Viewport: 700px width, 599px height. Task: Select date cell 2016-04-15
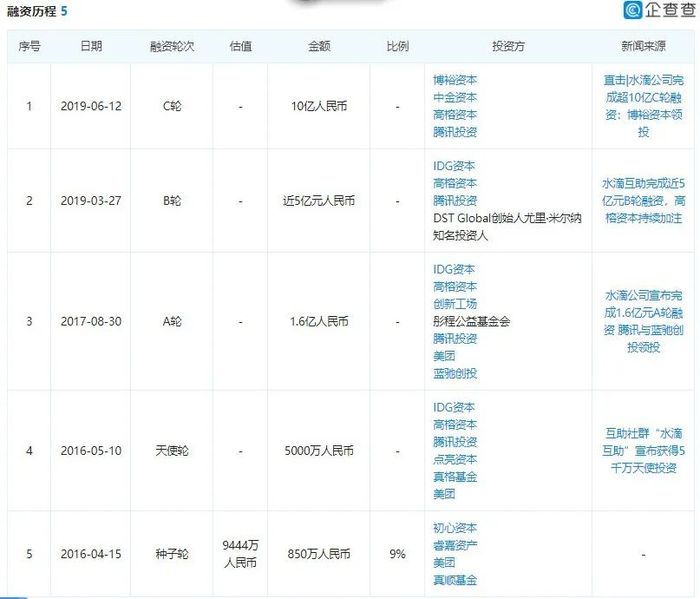(x=91, y=555)
